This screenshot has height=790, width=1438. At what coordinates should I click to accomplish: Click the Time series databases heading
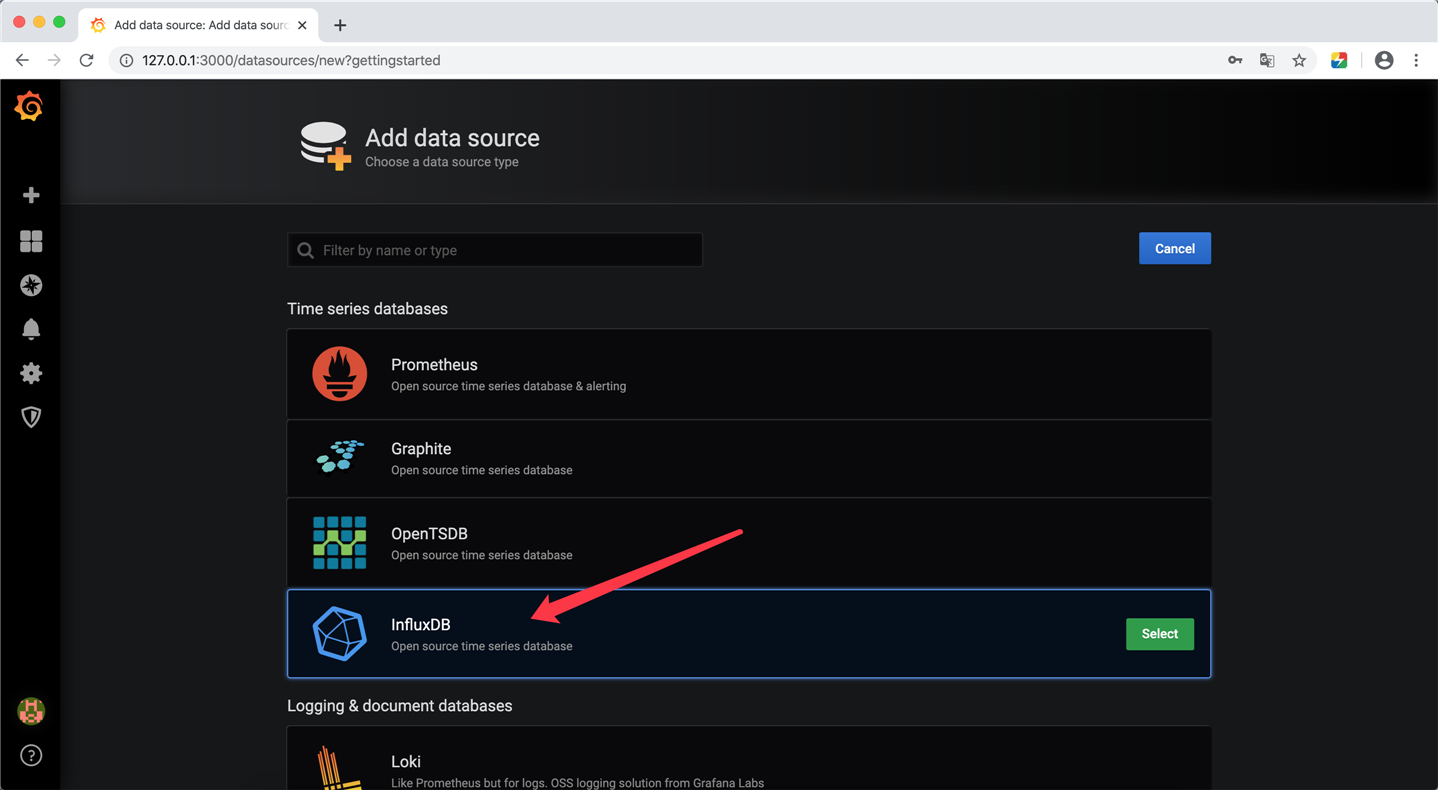[x=367, y=309]
